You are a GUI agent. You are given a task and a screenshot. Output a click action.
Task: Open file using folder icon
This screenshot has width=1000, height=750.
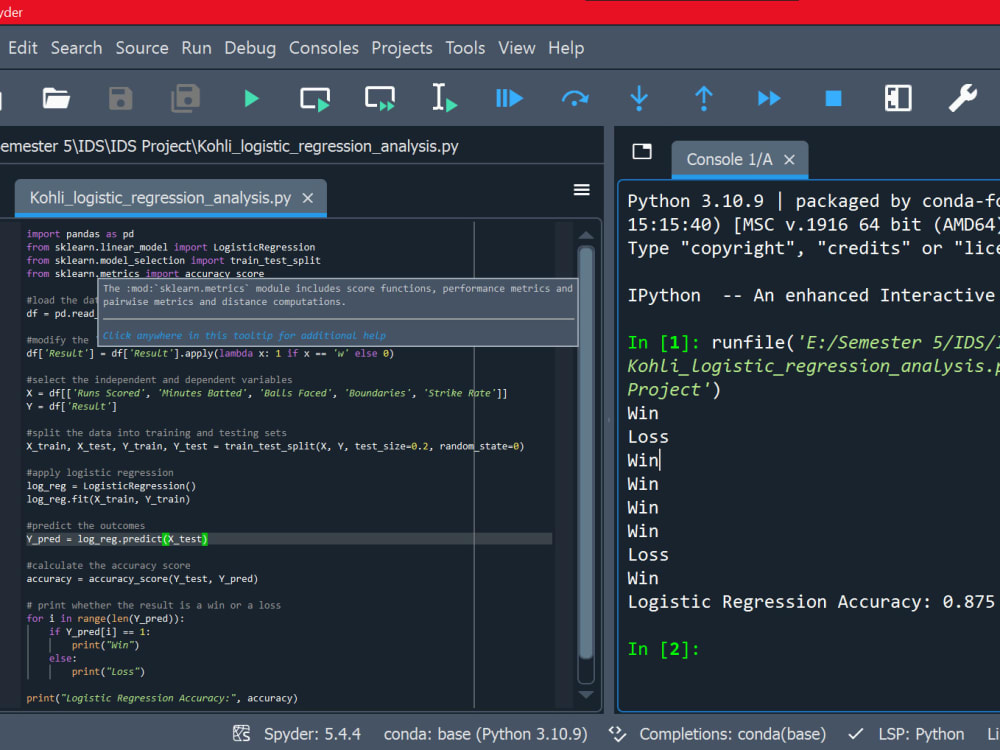(x=56, y=98)
